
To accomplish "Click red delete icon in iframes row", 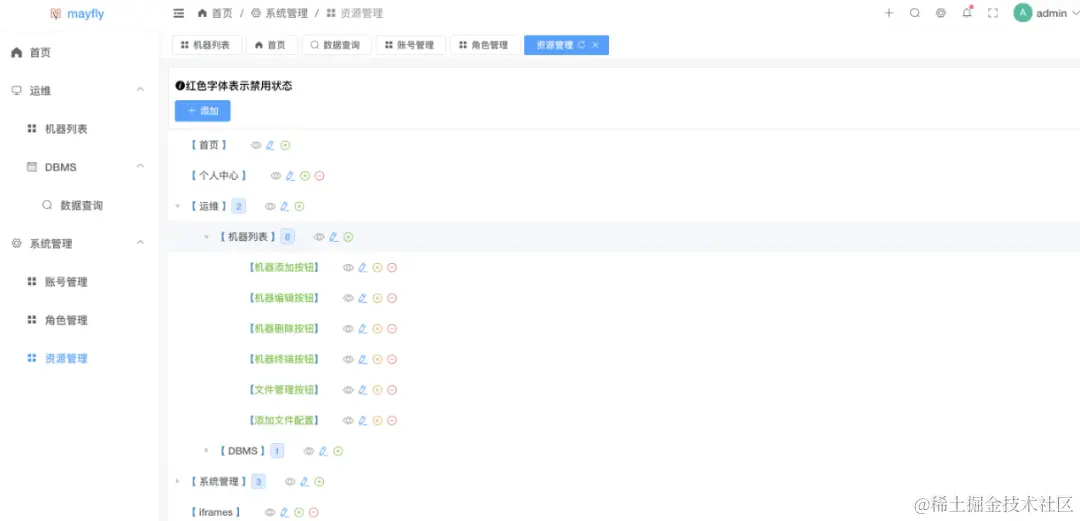I will pos(314,512).
